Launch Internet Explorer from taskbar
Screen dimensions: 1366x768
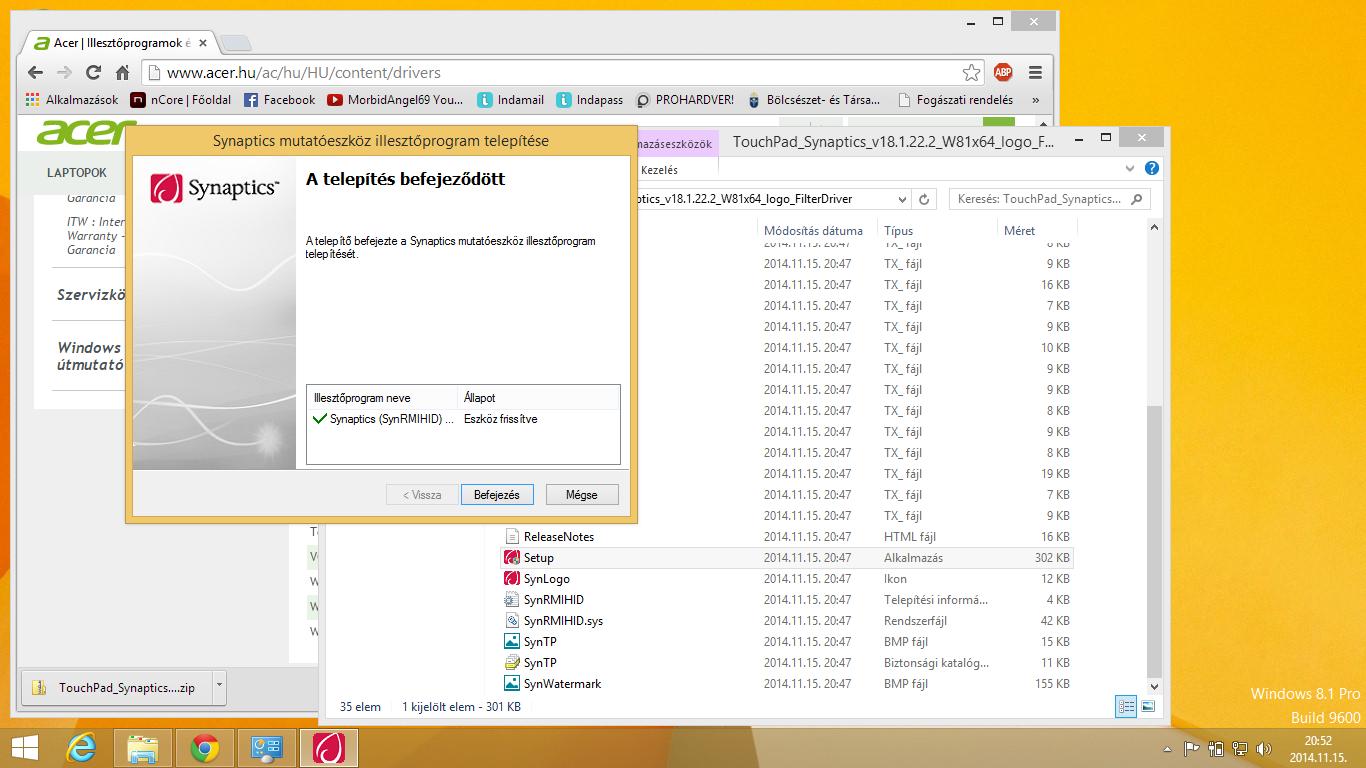click(x=82, y=748)
